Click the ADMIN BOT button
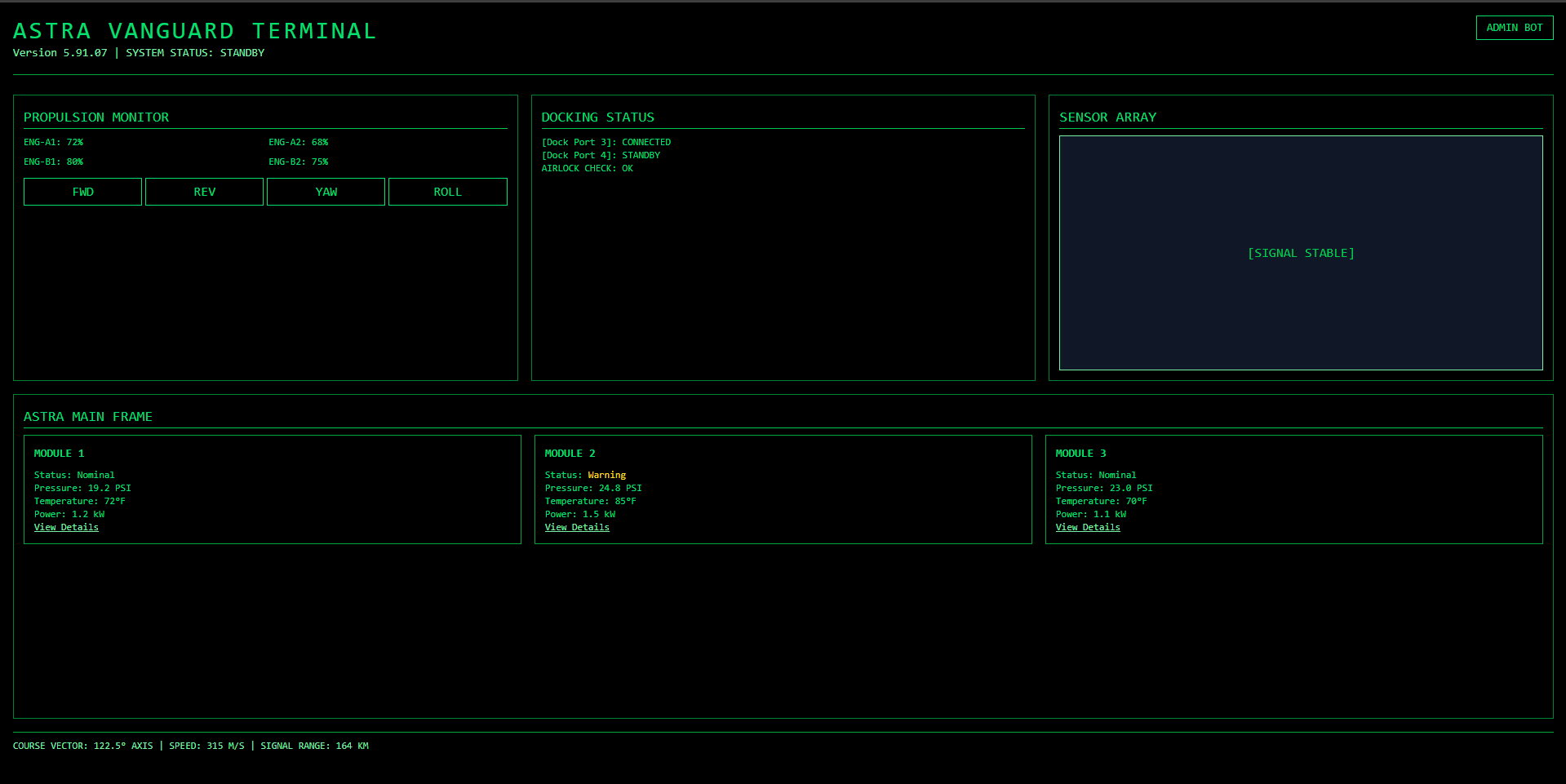Screen dimensions: 1566x784 click(1514, 28)
